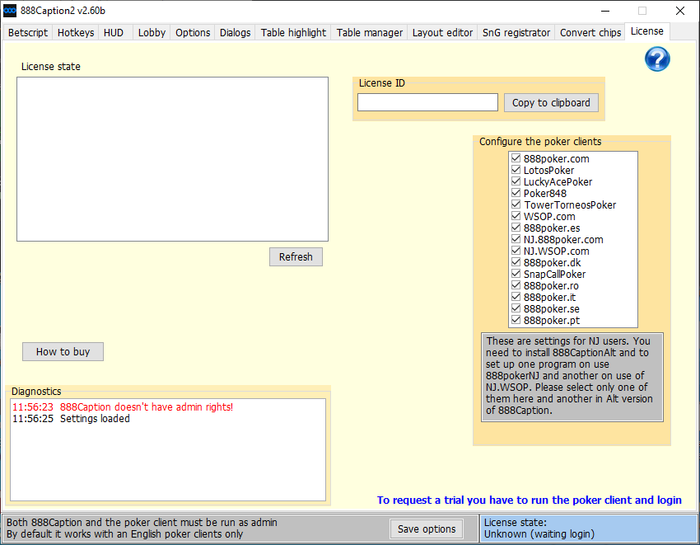This screenshot has height=545, width=700.
Task: Toggle the WSOP.com checkbox
Action: 516,216
